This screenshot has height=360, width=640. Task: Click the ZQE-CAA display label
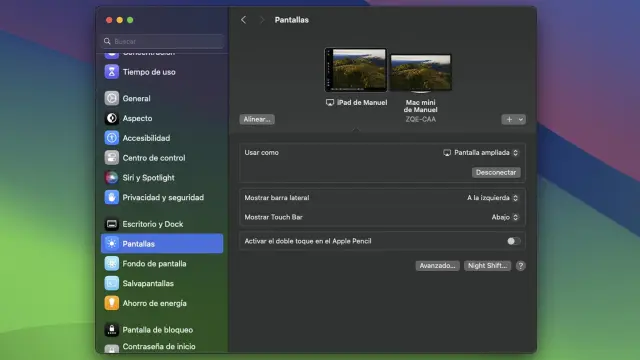[420, 119]
